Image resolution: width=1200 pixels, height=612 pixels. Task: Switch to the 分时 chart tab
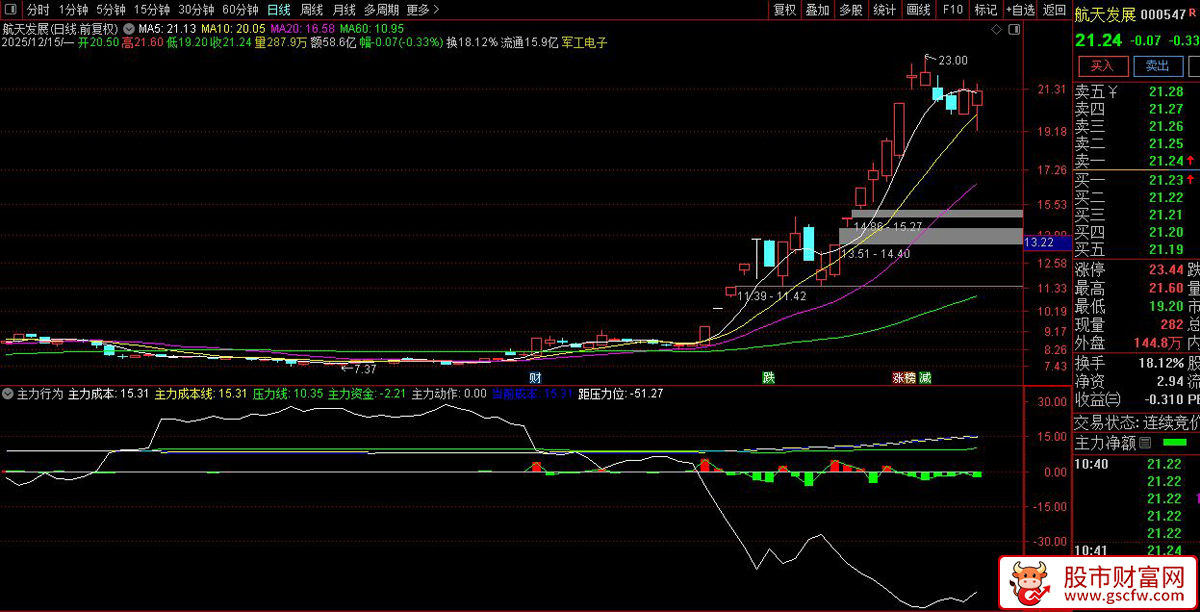pyautogui.click(x=37, y=10)
